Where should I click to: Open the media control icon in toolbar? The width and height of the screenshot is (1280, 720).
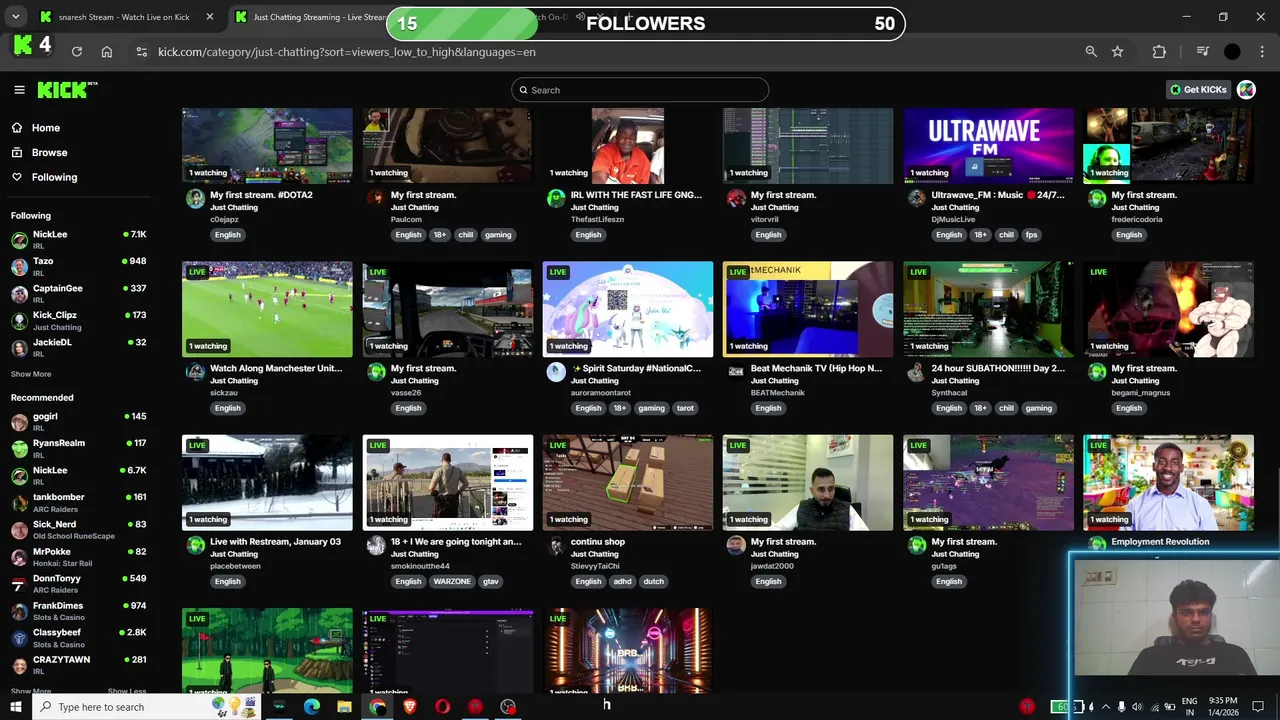tap(1203, 52)
